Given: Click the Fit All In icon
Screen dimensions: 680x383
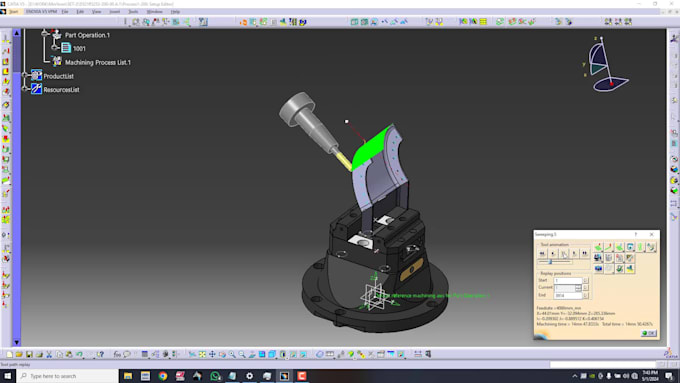Looking at the screenshot, I should (x=202, y=354).
